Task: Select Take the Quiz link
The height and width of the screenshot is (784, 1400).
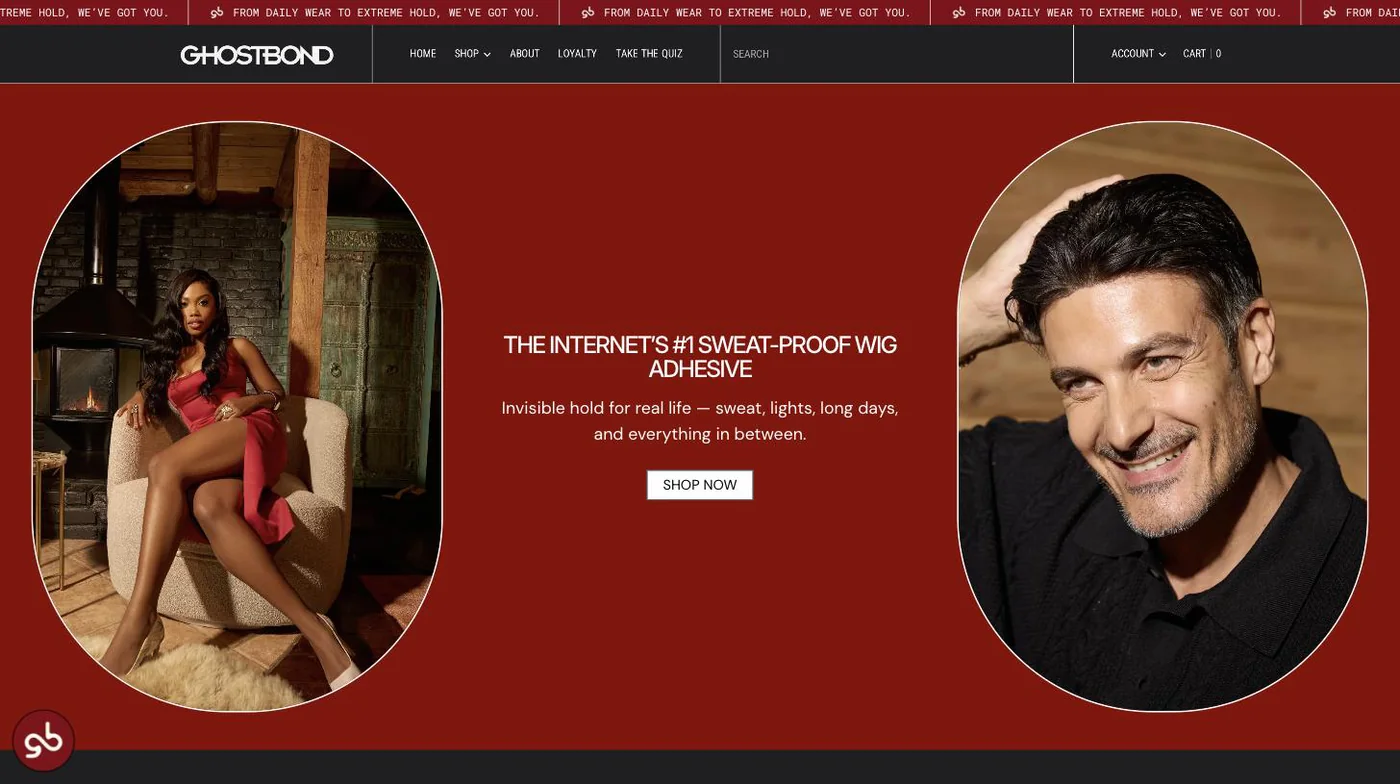Action: (649, 54)
